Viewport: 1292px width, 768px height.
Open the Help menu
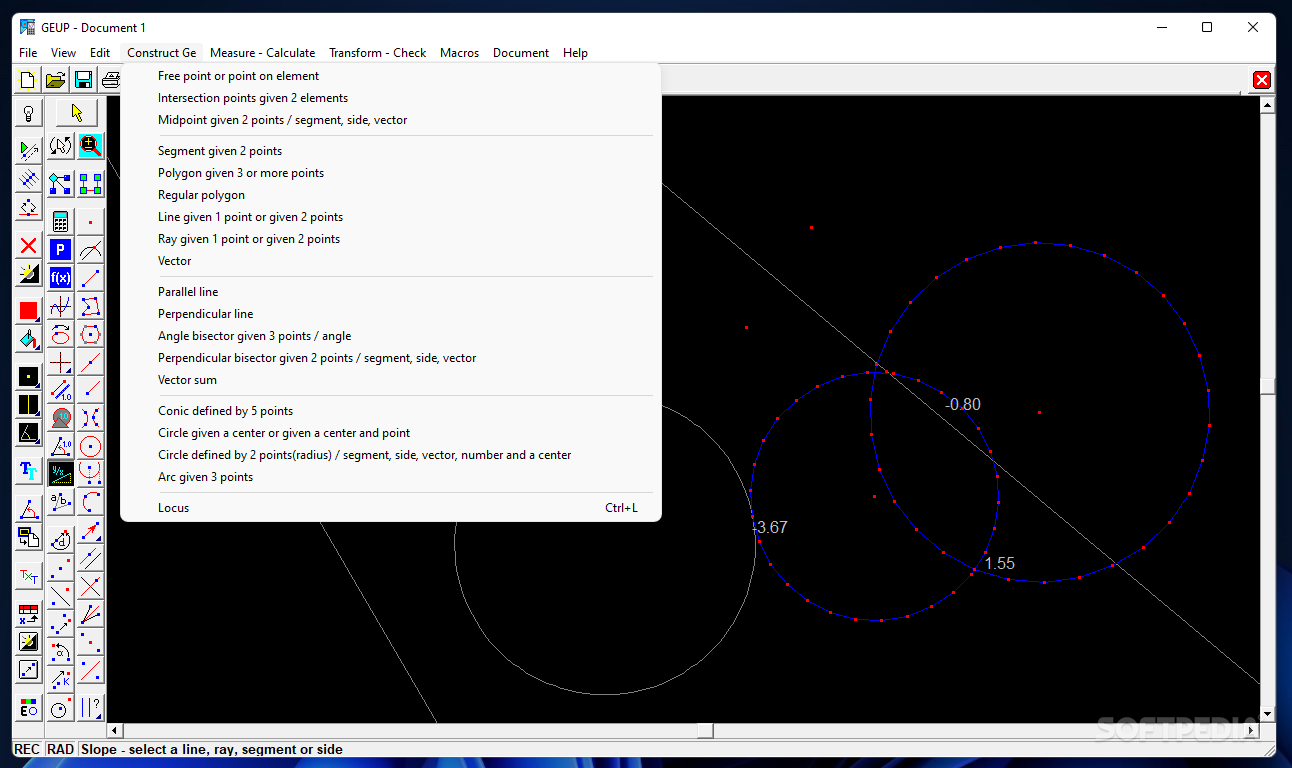click(x=575, y=53)
